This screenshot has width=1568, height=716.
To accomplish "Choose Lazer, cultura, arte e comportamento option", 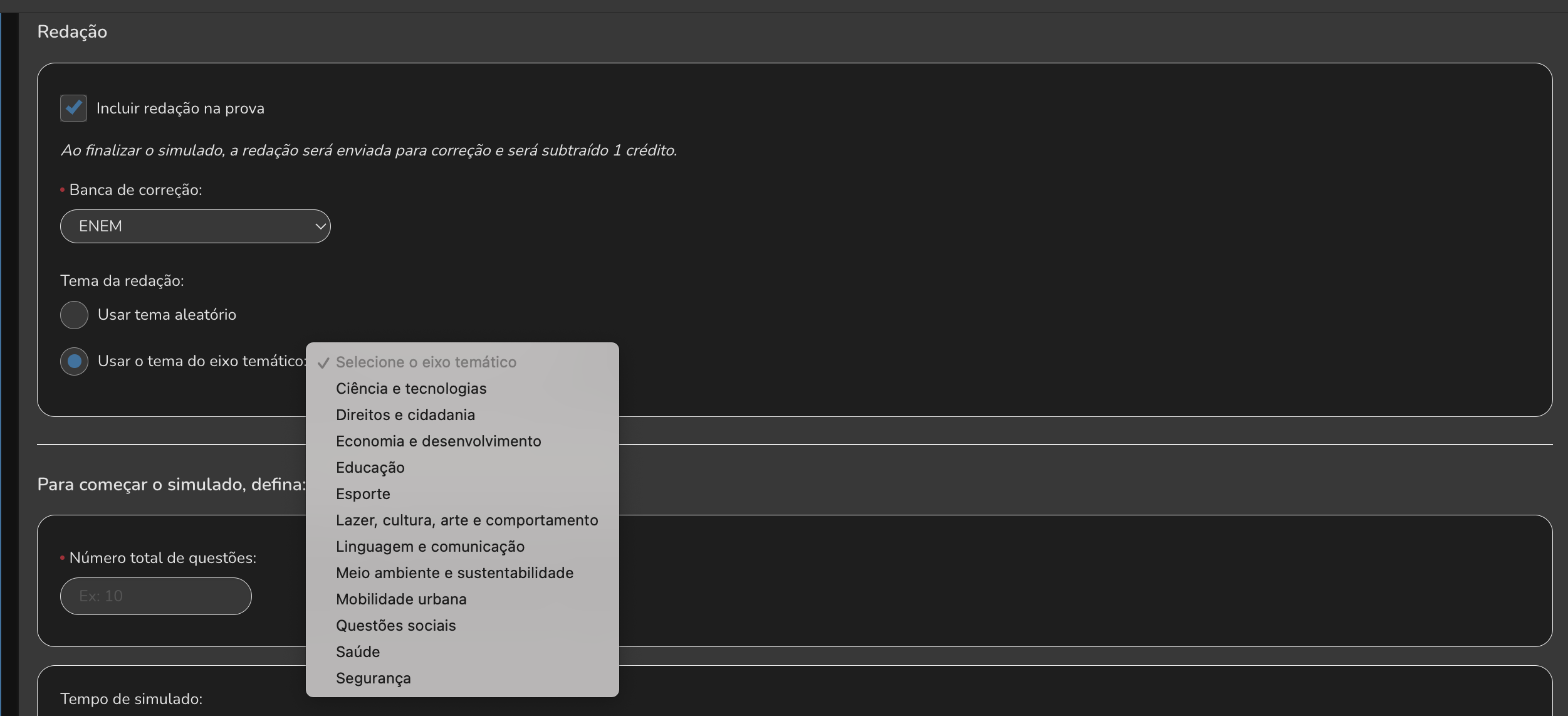I will (462, 520).
